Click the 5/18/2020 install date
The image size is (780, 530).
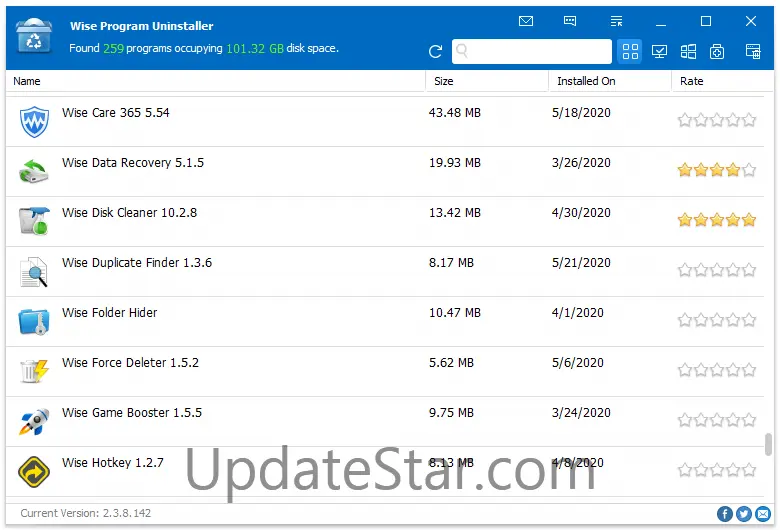click(x=581, y=113)
